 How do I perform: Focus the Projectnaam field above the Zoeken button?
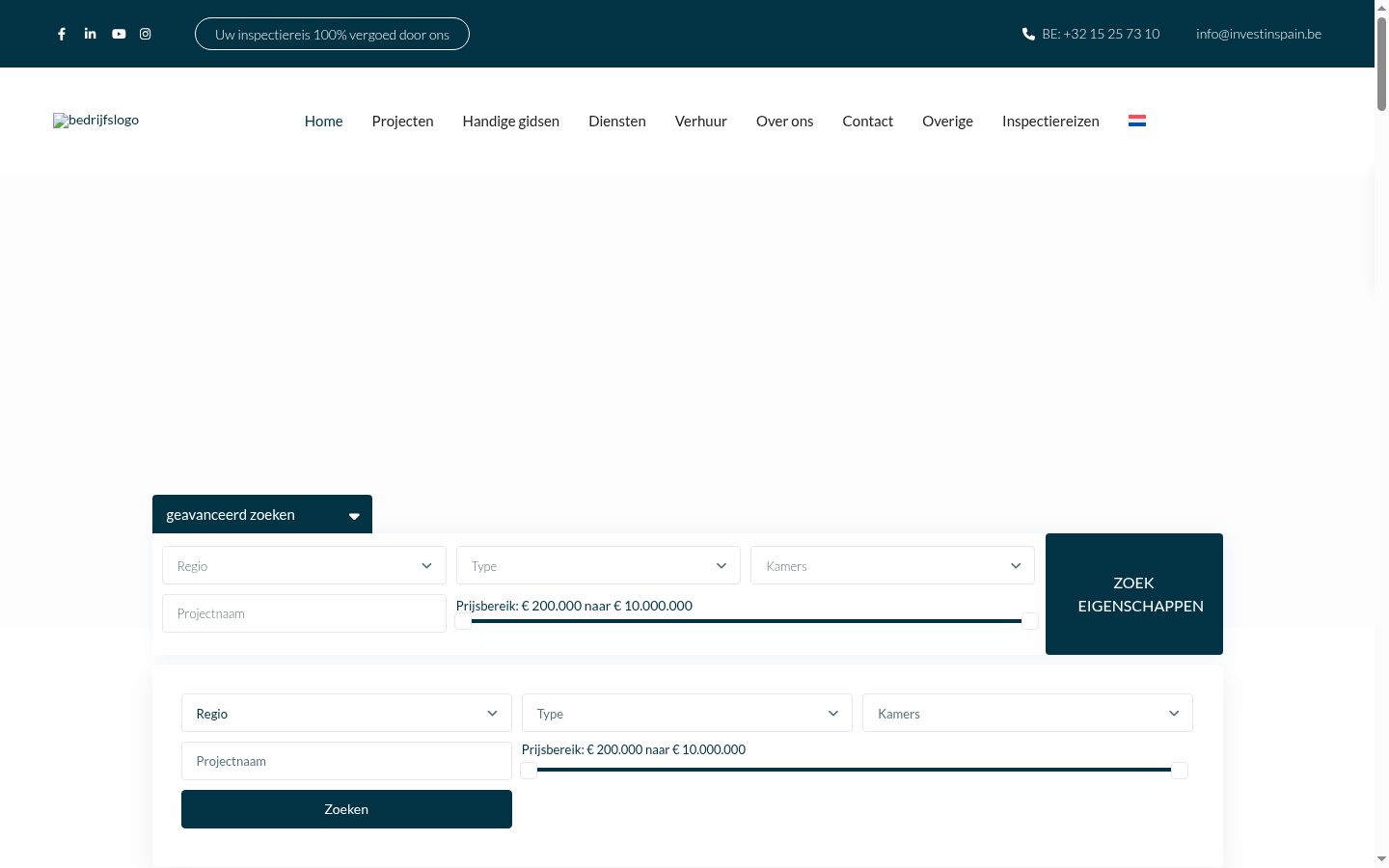coord(346,761)
